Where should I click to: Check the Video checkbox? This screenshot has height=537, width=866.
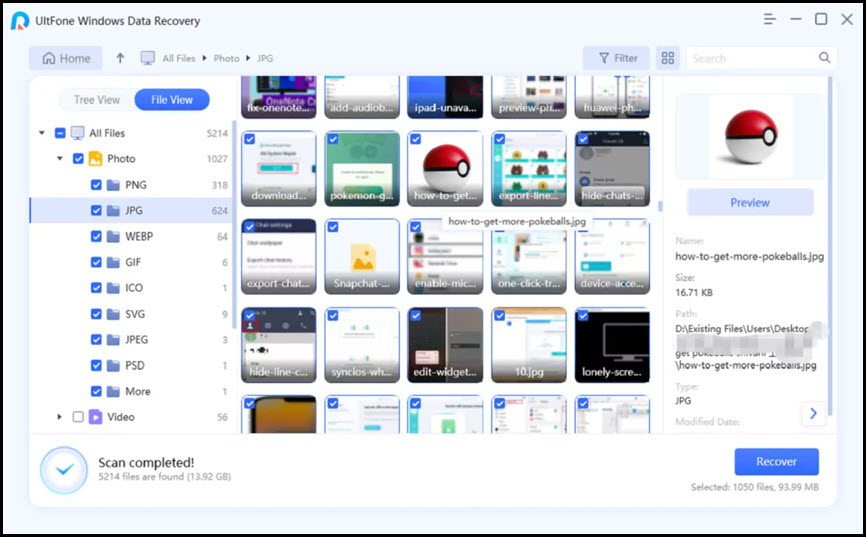(78, 417)
